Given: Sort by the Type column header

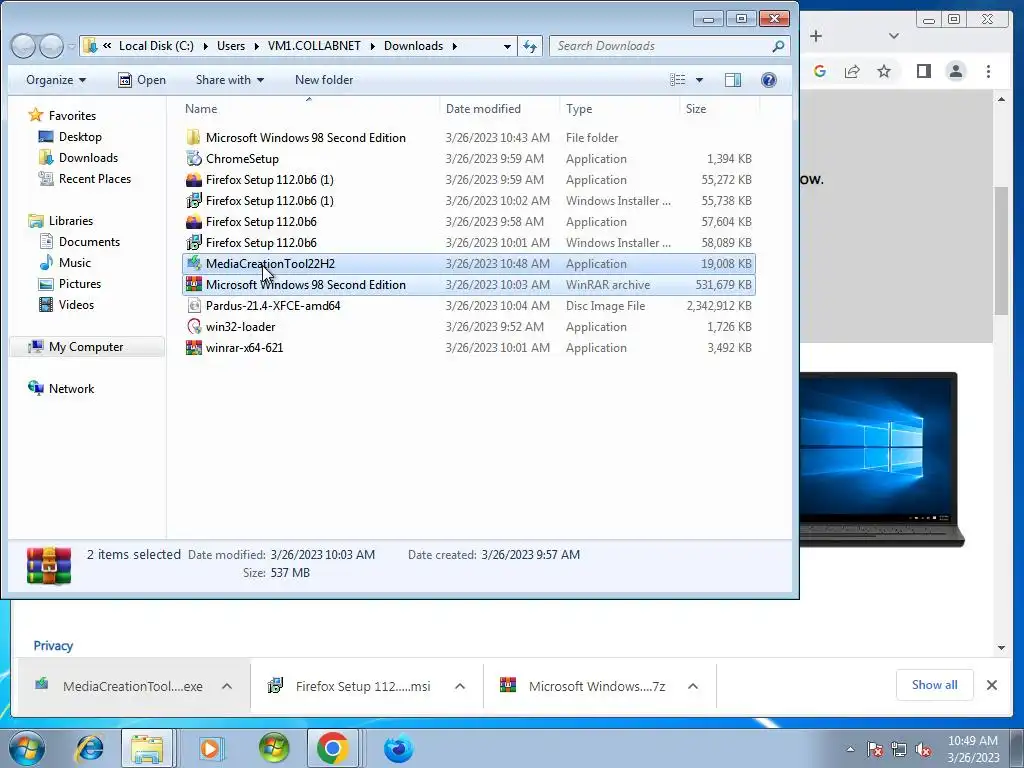Looking at the screenshot, I should click(619, 109).
